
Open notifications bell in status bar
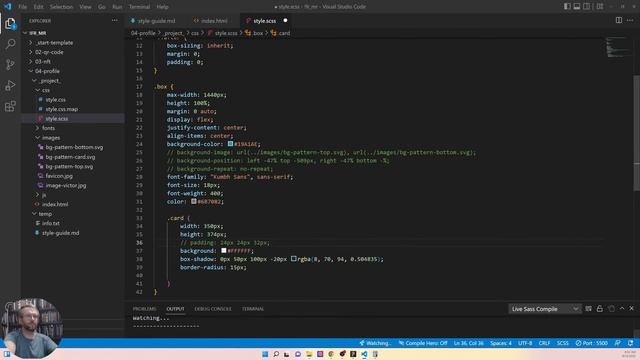pos(631,343)
